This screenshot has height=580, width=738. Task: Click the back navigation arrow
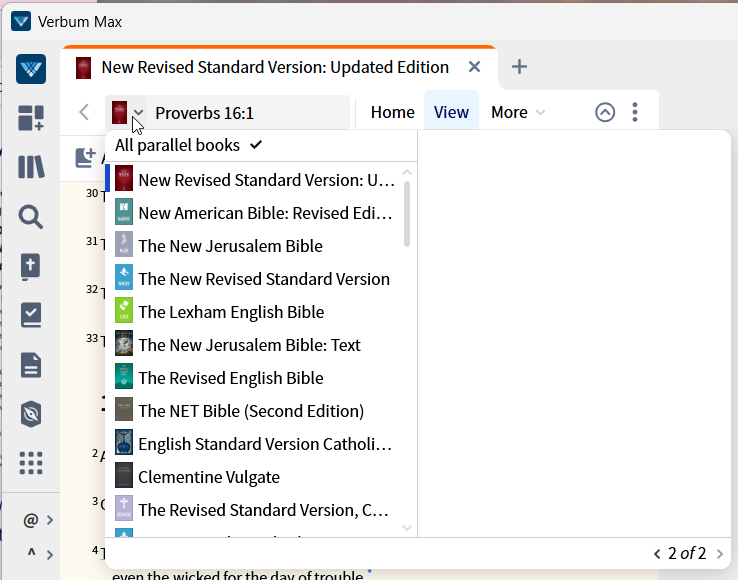pos(84,112)
